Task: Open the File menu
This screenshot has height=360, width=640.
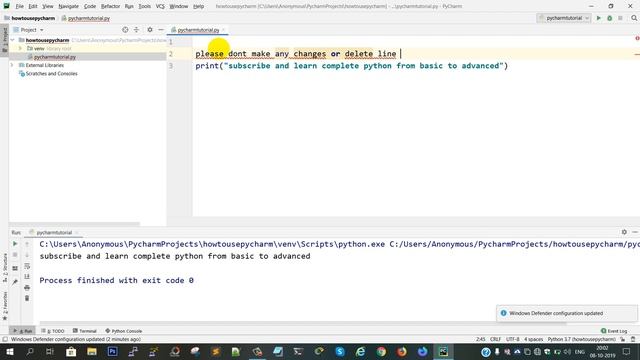Action: pos(20,6)
